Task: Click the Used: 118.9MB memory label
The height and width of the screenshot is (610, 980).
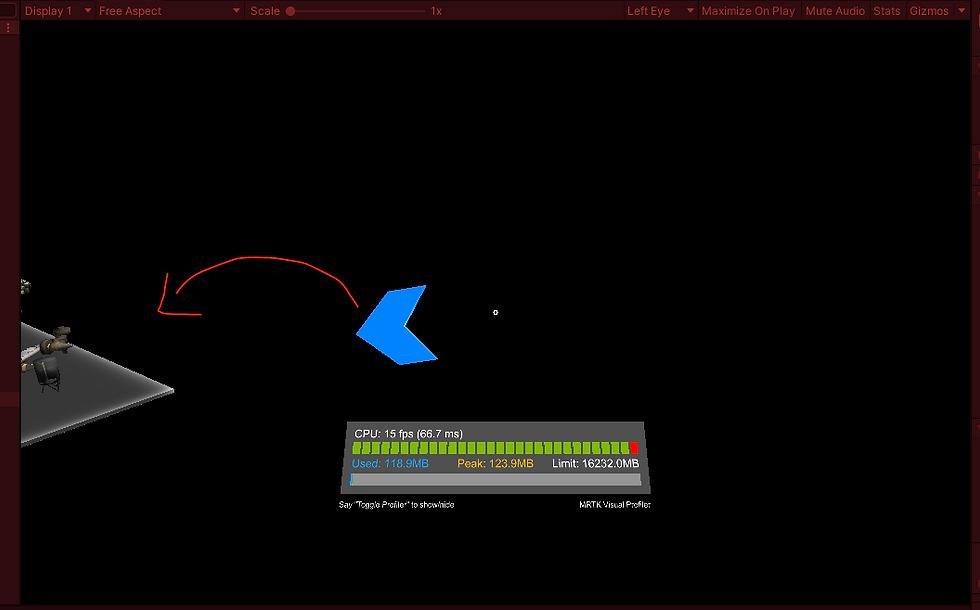Action: pos(390,463)
